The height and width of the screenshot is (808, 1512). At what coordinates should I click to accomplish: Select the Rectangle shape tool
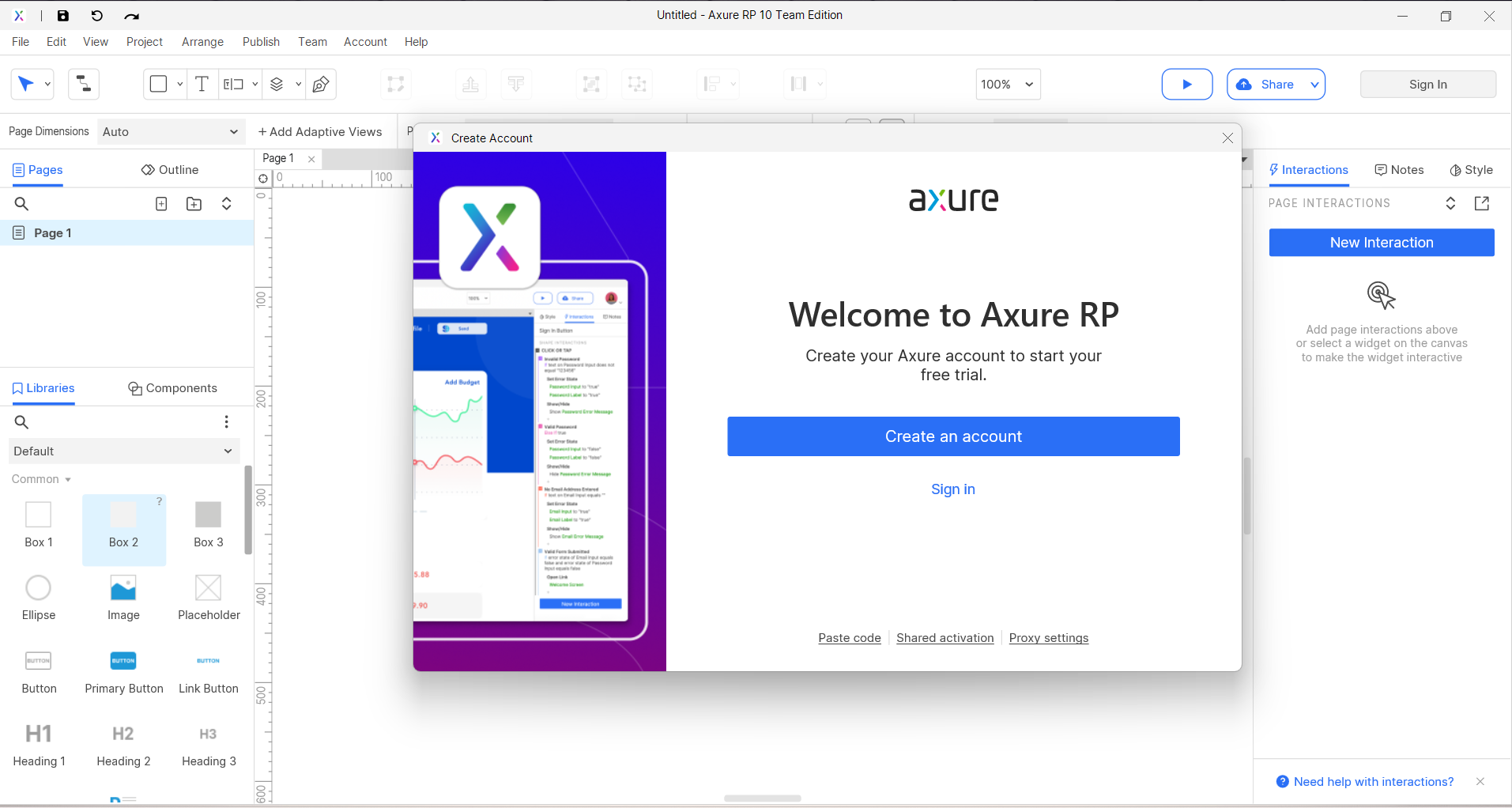tap(158, 84)
